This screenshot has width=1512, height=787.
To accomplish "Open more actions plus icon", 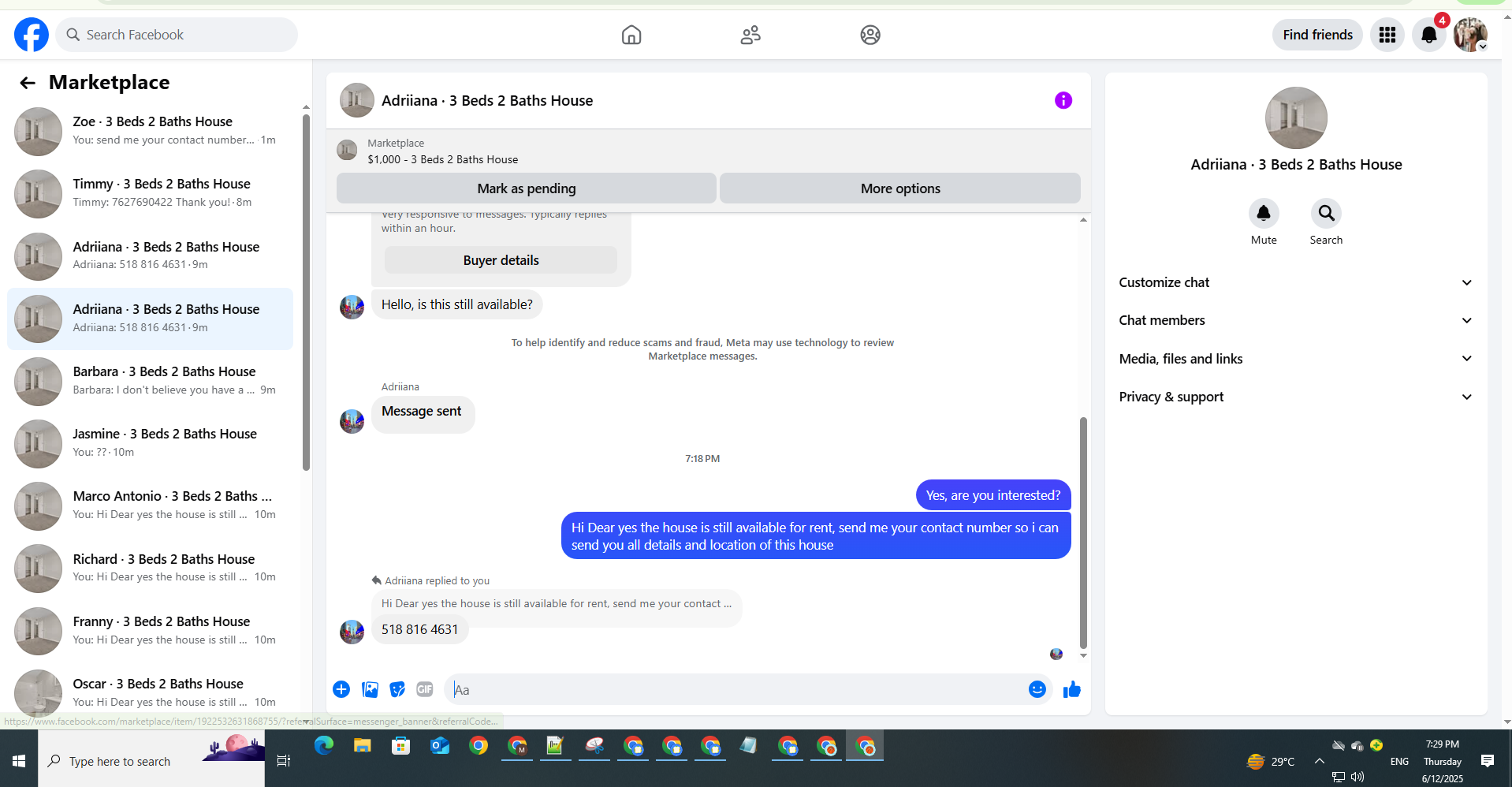I will pos(341,689).
